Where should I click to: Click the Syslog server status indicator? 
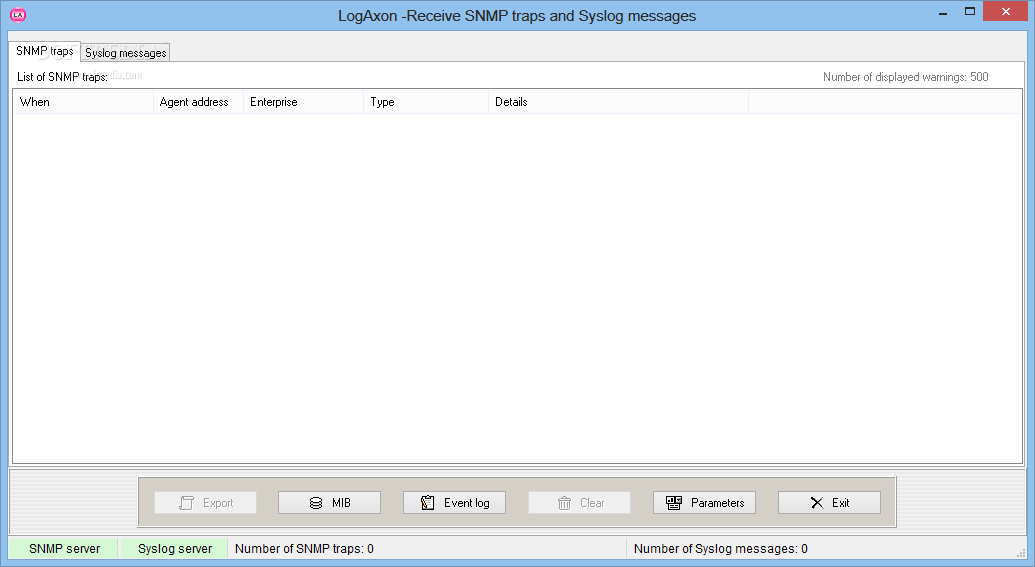point(174,549)
